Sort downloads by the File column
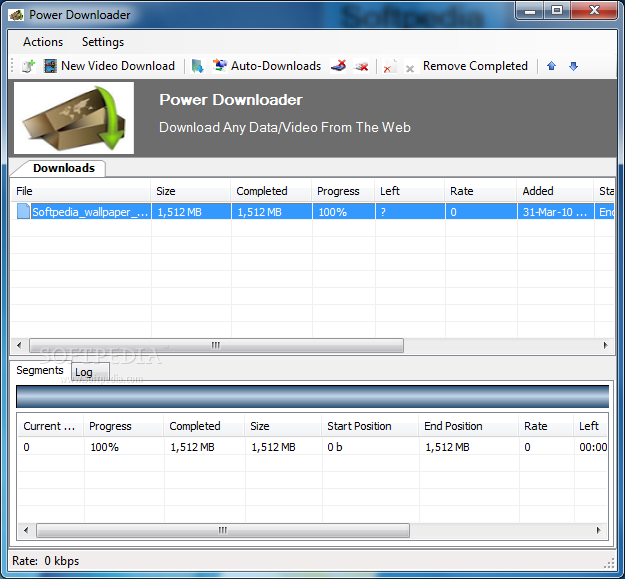Image resolution: width=625 pixels, height=579 pixels. pyautogui.click(x=81, y=191)
